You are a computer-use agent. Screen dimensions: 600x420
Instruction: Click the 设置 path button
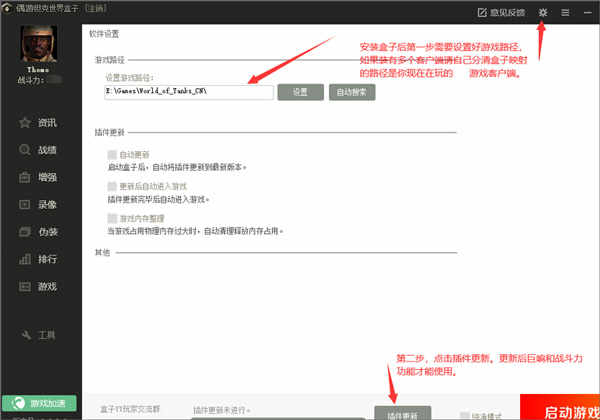[x=300, y=92]
